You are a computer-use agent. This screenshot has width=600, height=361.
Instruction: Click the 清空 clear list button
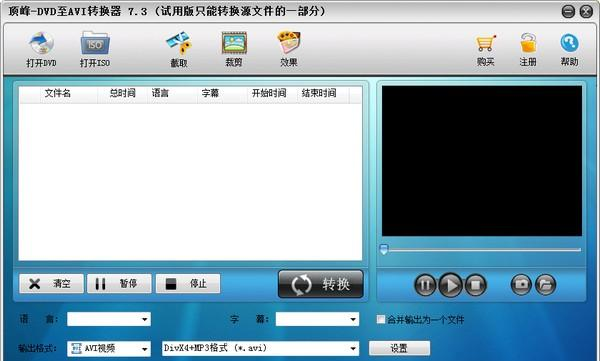tap(51, 284)
